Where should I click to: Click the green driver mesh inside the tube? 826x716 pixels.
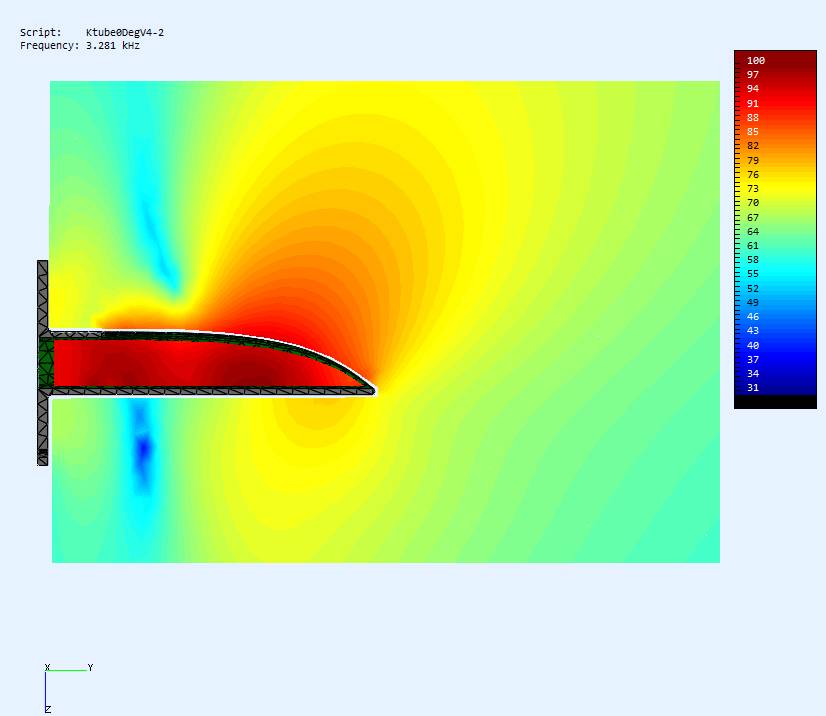click(x=46, y=362)
